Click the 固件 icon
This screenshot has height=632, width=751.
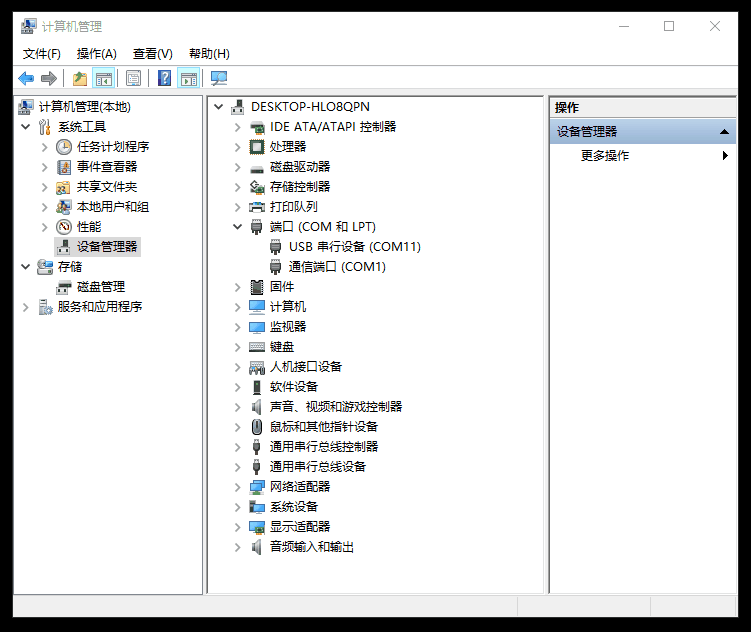[257, 287]
